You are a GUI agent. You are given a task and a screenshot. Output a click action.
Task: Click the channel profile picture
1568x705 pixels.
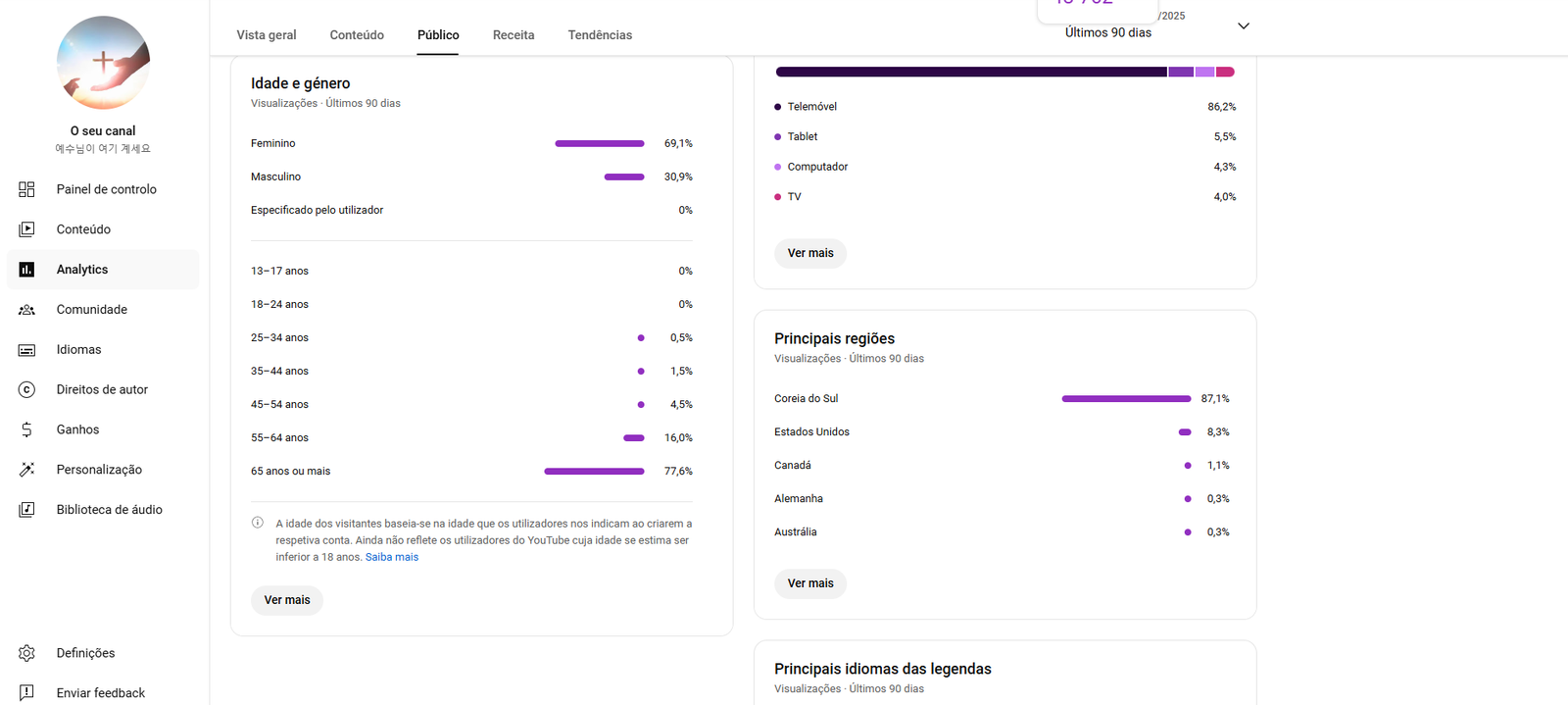coord(103,63)
